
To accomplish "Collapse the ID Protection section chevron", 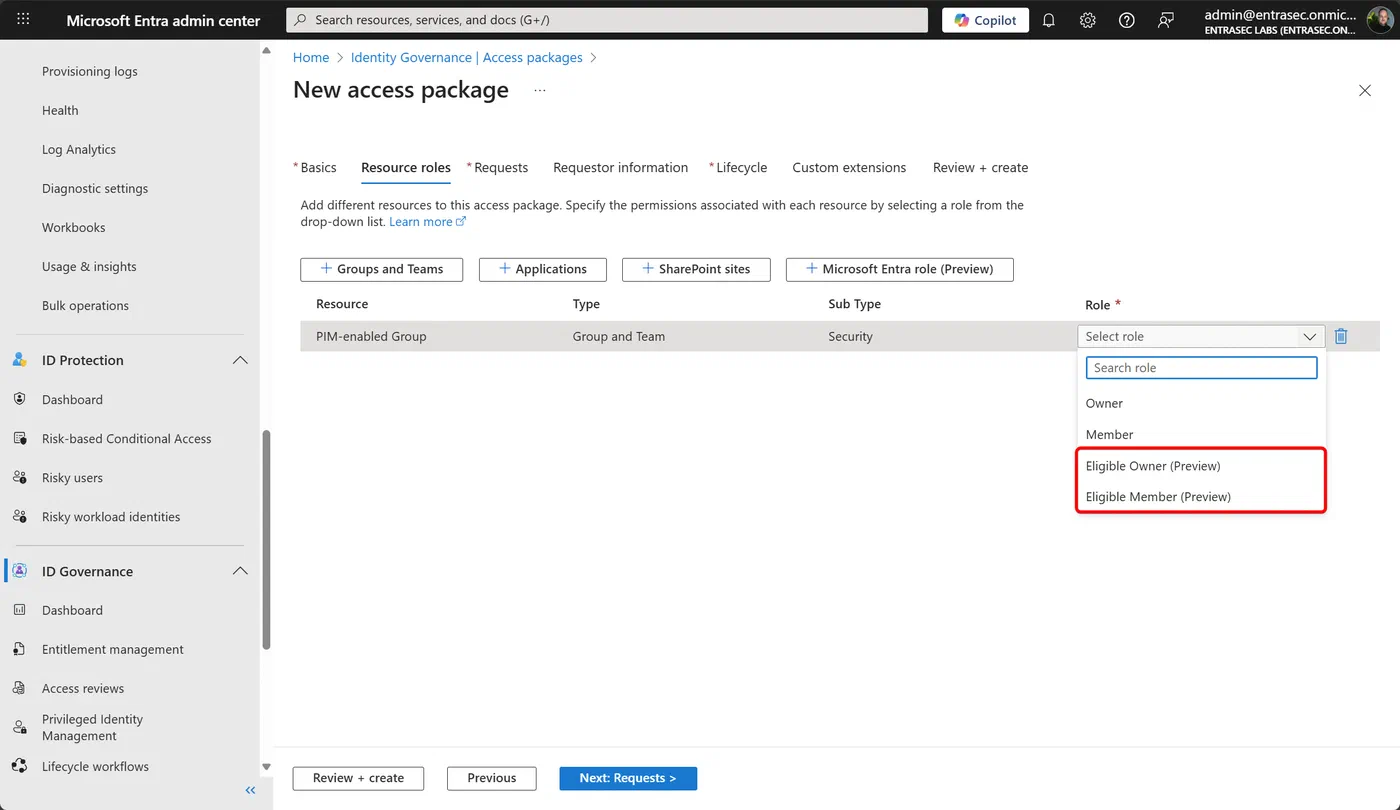I will coord(240,360).
